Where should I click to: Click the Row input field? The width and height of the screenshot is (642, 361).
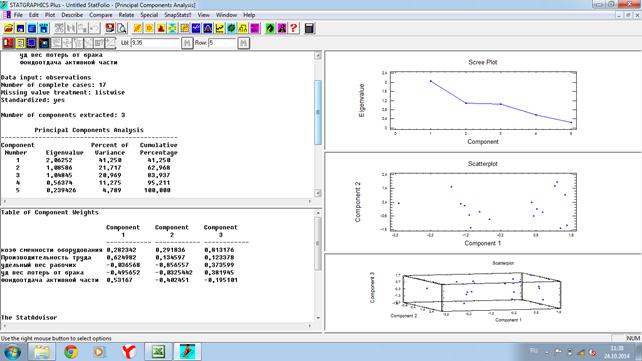click(222, 43)
